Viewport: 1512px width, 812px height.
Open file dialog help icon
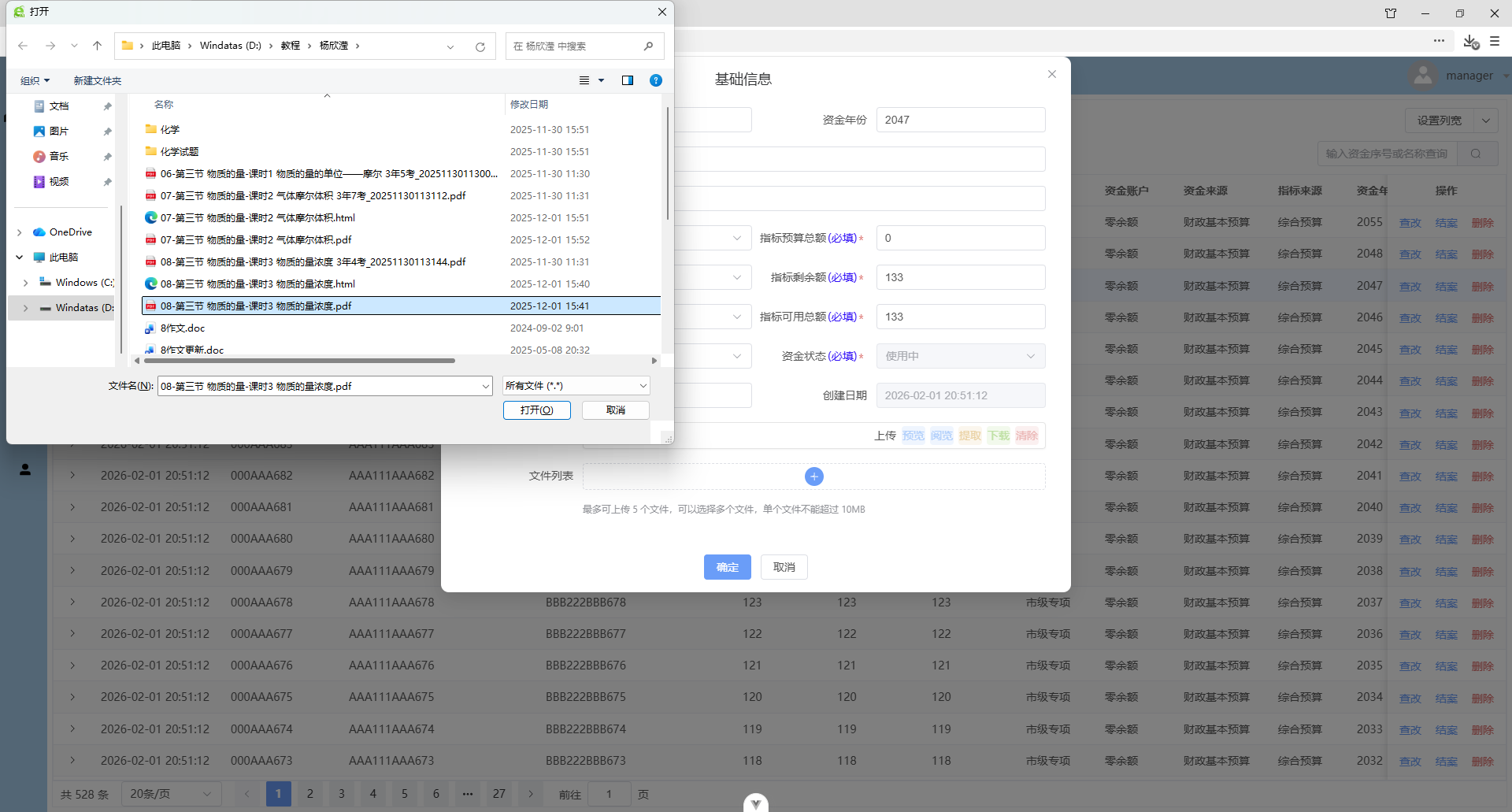click(656, 80)
